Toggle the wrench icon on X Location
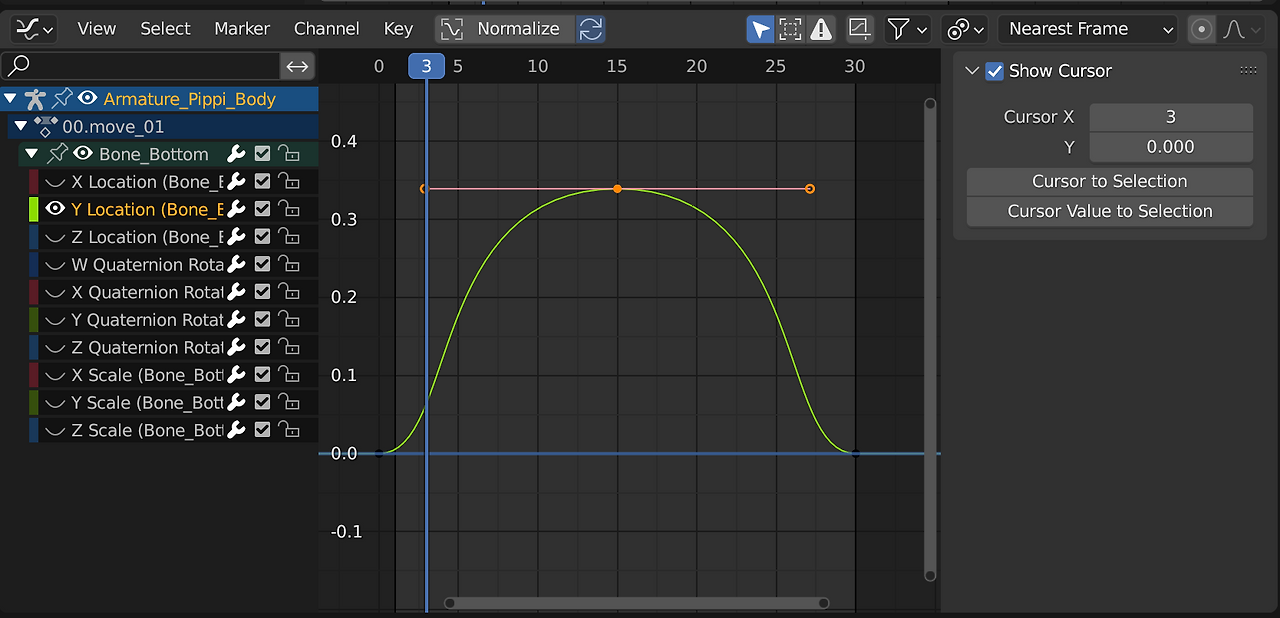The height and width of the screenshot is (618, 1280). [236, 182]
